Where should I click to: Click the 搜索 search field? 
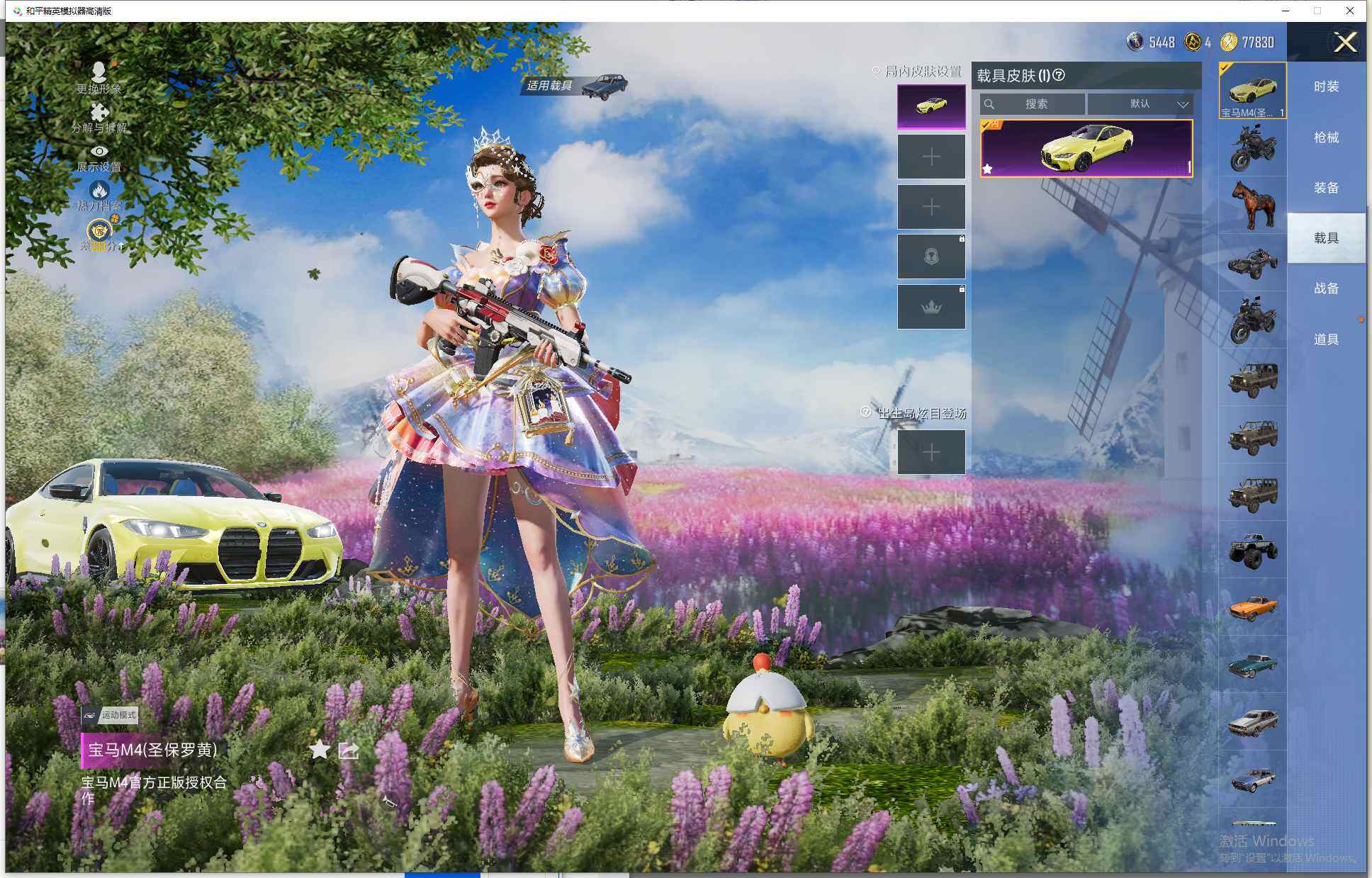point(1033,104)
